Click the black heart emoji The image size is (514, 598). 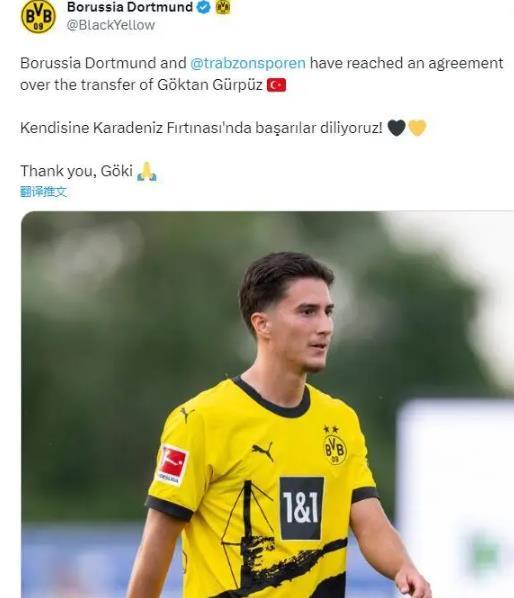pos(396,128)
